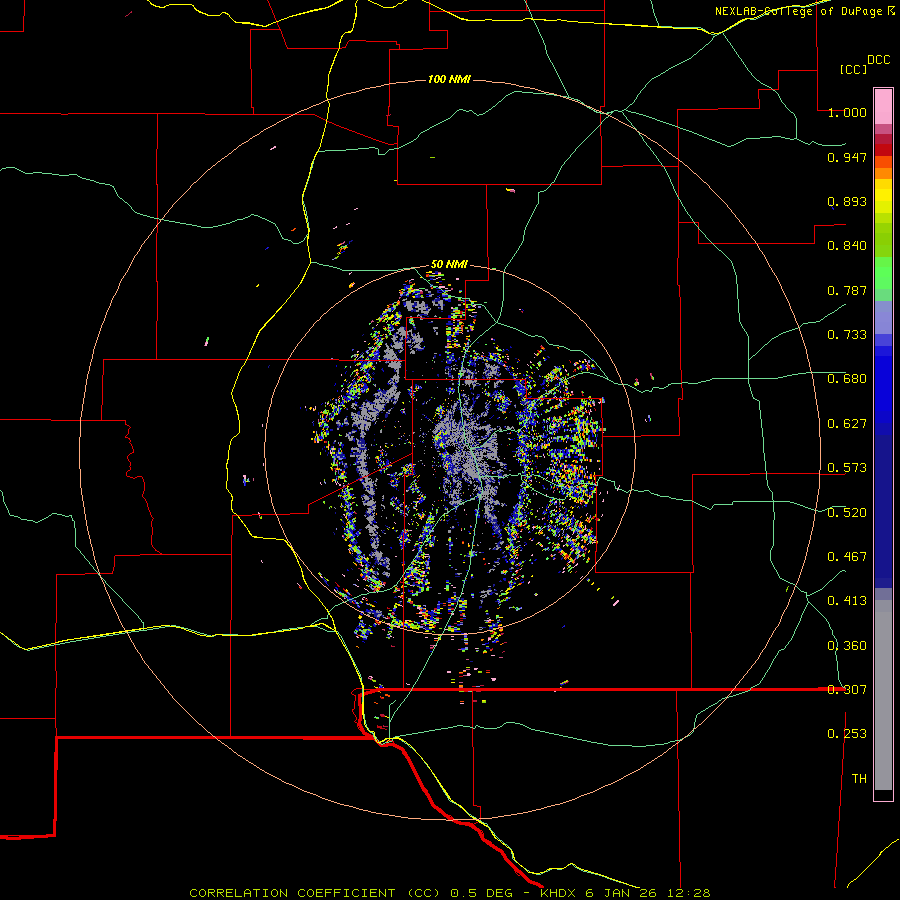900x900 pixels.
Task: Select the 0.413 scale value
Action: pyautogui.click(x=847, y=601)
